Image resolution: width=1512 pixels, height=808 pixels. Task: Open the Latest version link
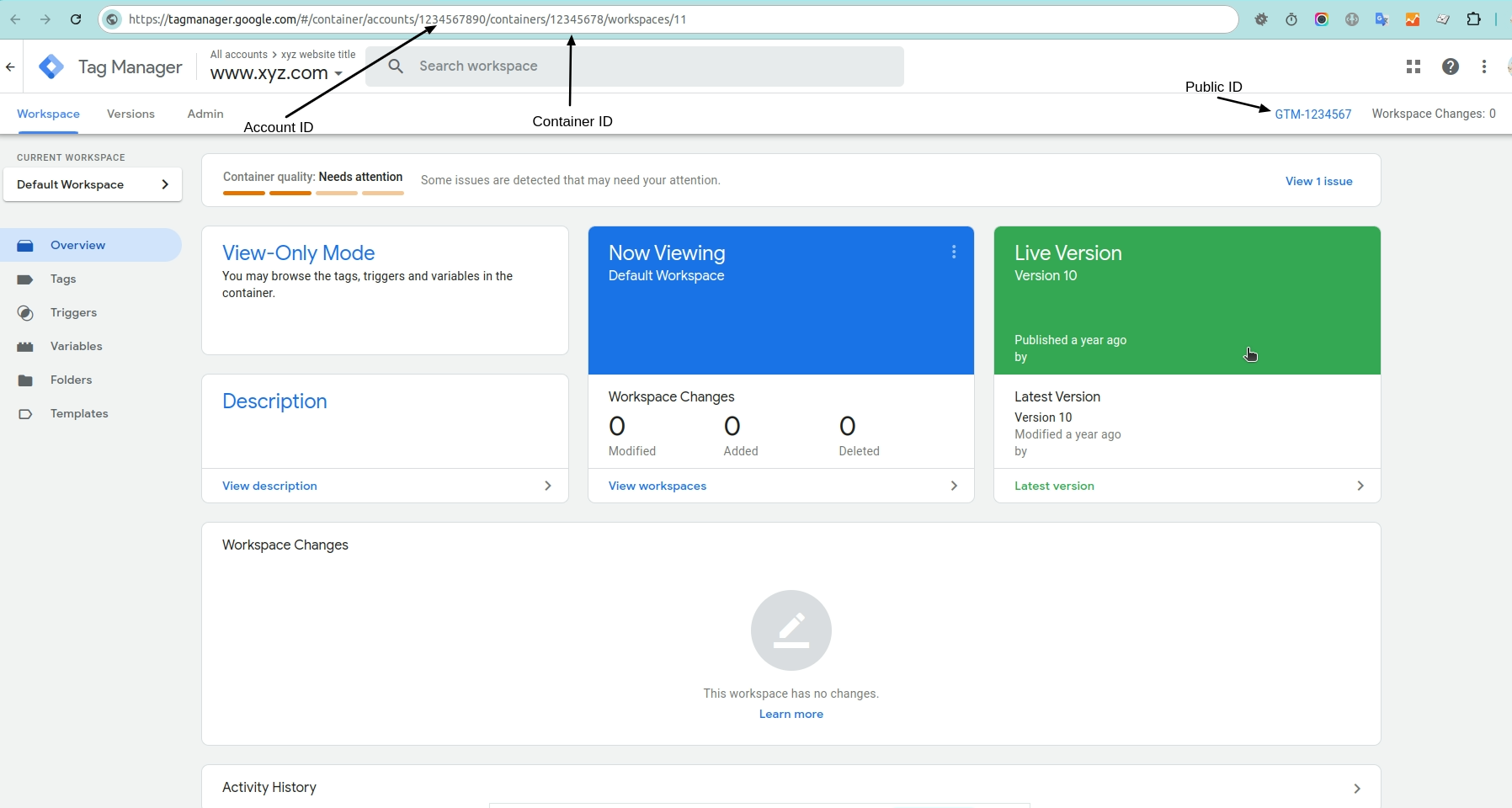(1054, 486)
